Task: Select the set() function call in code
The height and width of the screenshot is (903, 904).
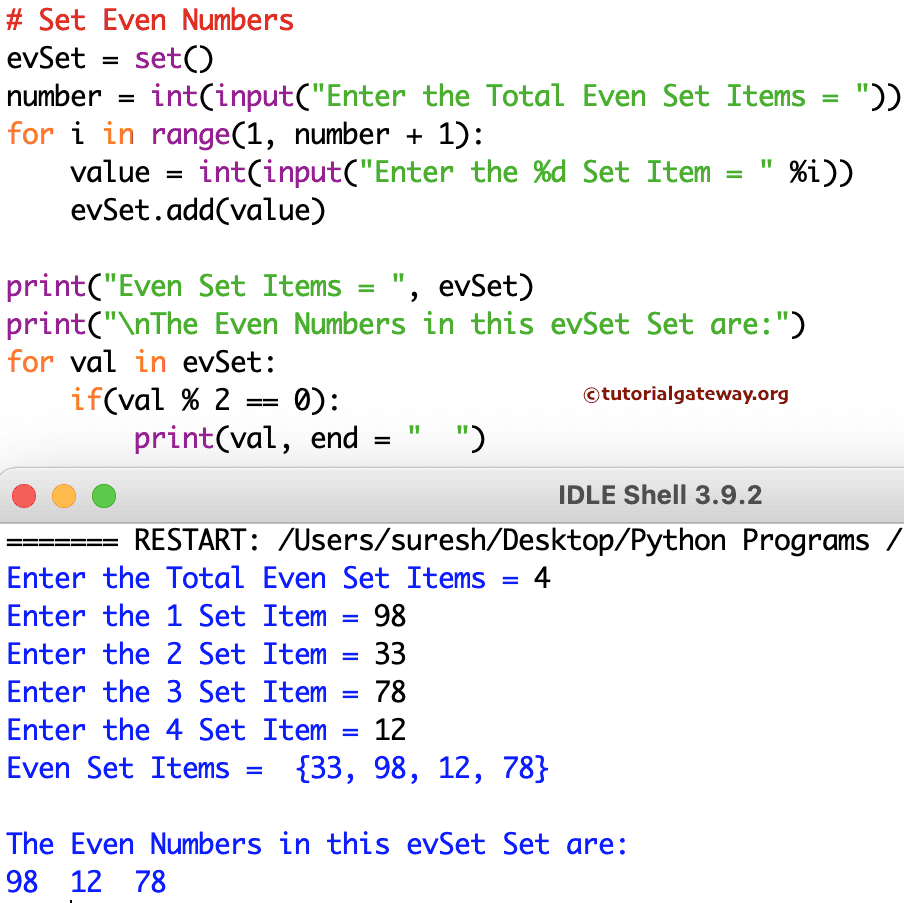Action: pyautogui.click(x=170, y=58)
